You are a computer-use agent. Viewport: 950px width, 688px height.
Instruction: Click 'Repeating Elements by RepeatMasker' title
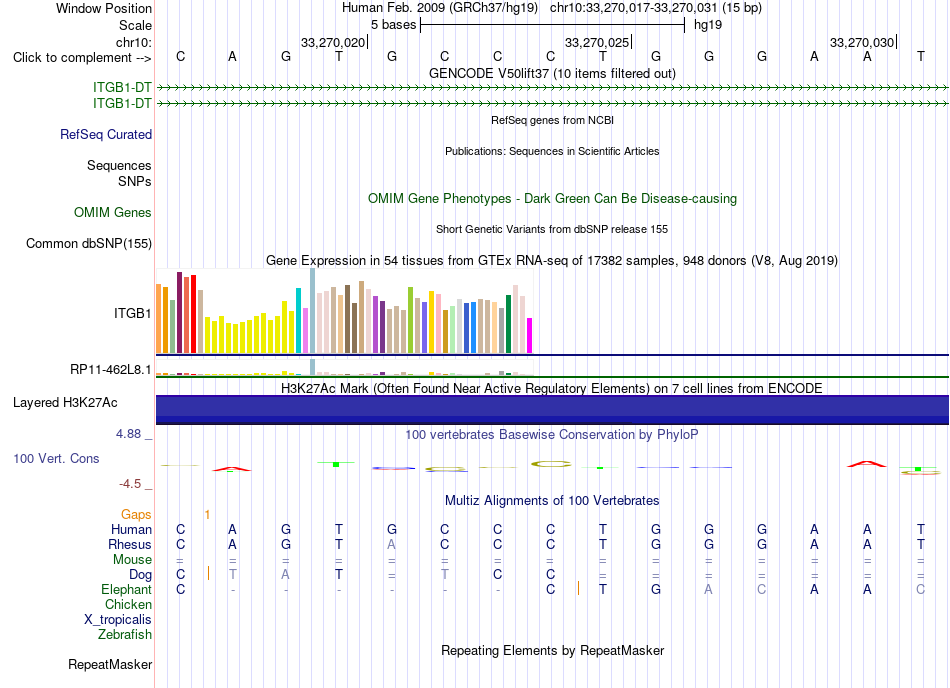pos(552,650)
